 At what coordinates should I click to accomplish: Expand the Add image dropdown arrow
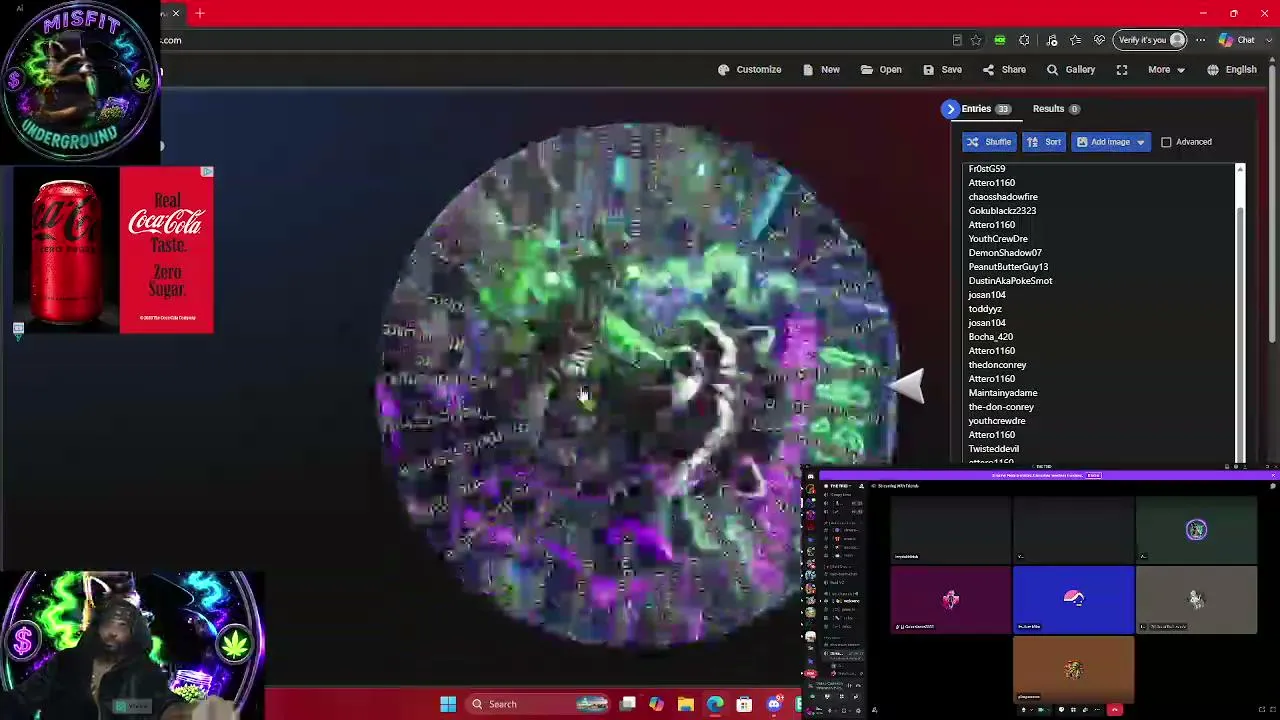coord(1140,142)
